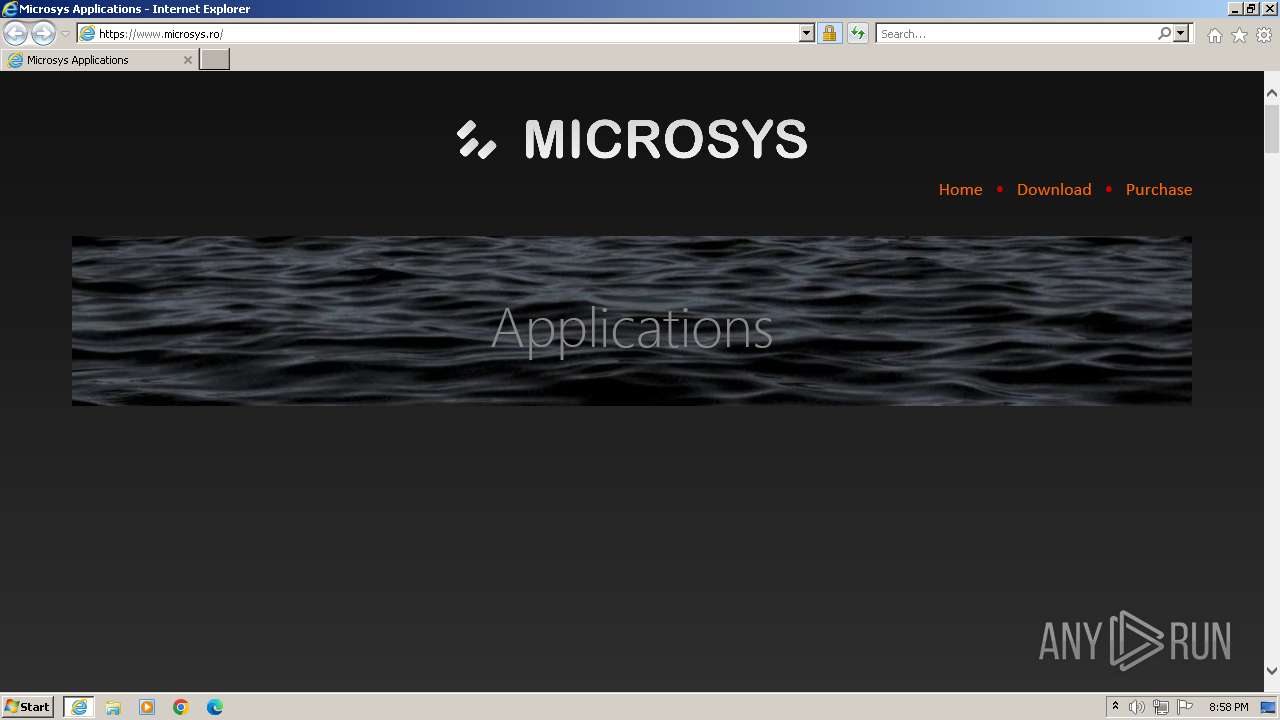This screenshot has height=720, width=1280.
Task: Go to the Home page link
Action: (x=960, y=189)
